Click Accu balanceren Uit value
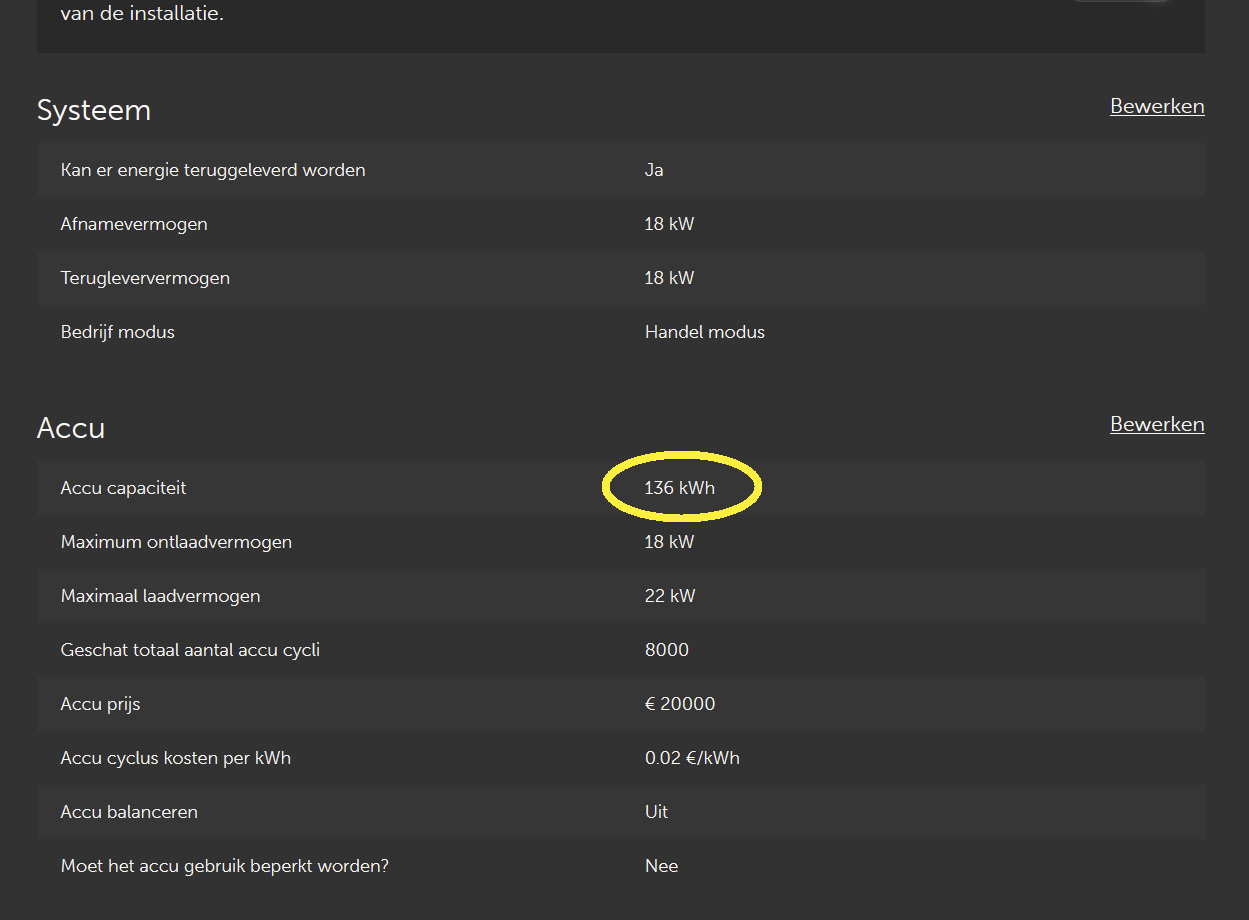The height and width of the screenshot is (920, 1249). click(x=656, y=812)
